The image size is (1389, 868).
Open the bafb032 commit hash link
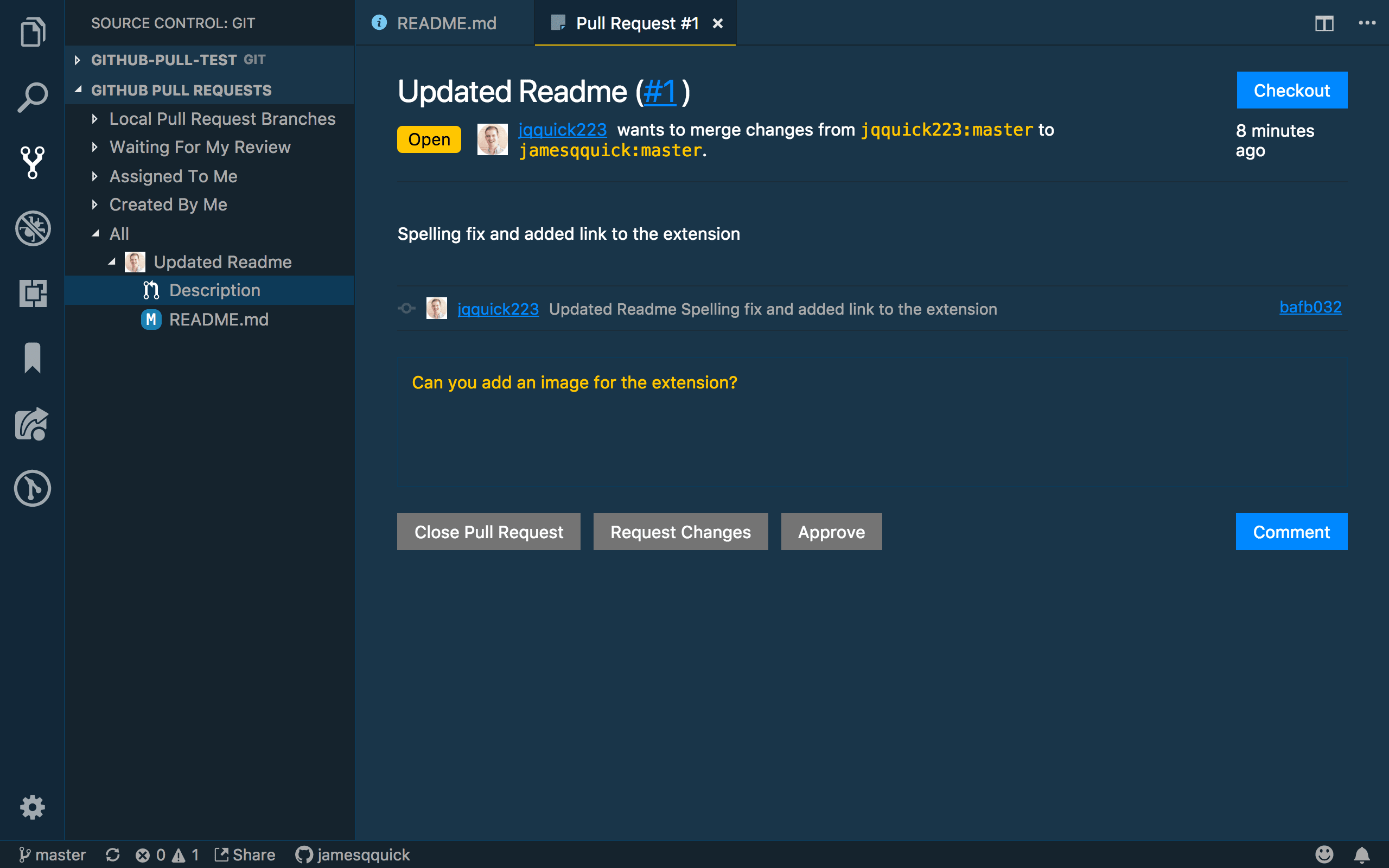(x=1310, y=307)
